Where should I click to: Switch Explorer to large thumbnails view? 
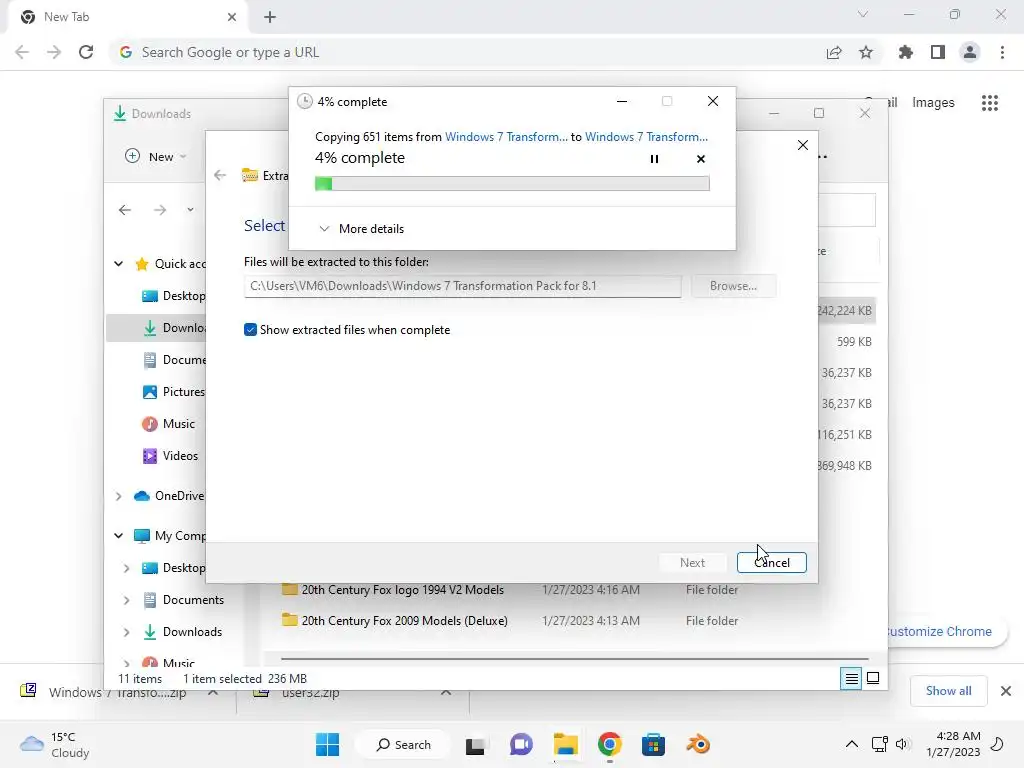(873, 679)
